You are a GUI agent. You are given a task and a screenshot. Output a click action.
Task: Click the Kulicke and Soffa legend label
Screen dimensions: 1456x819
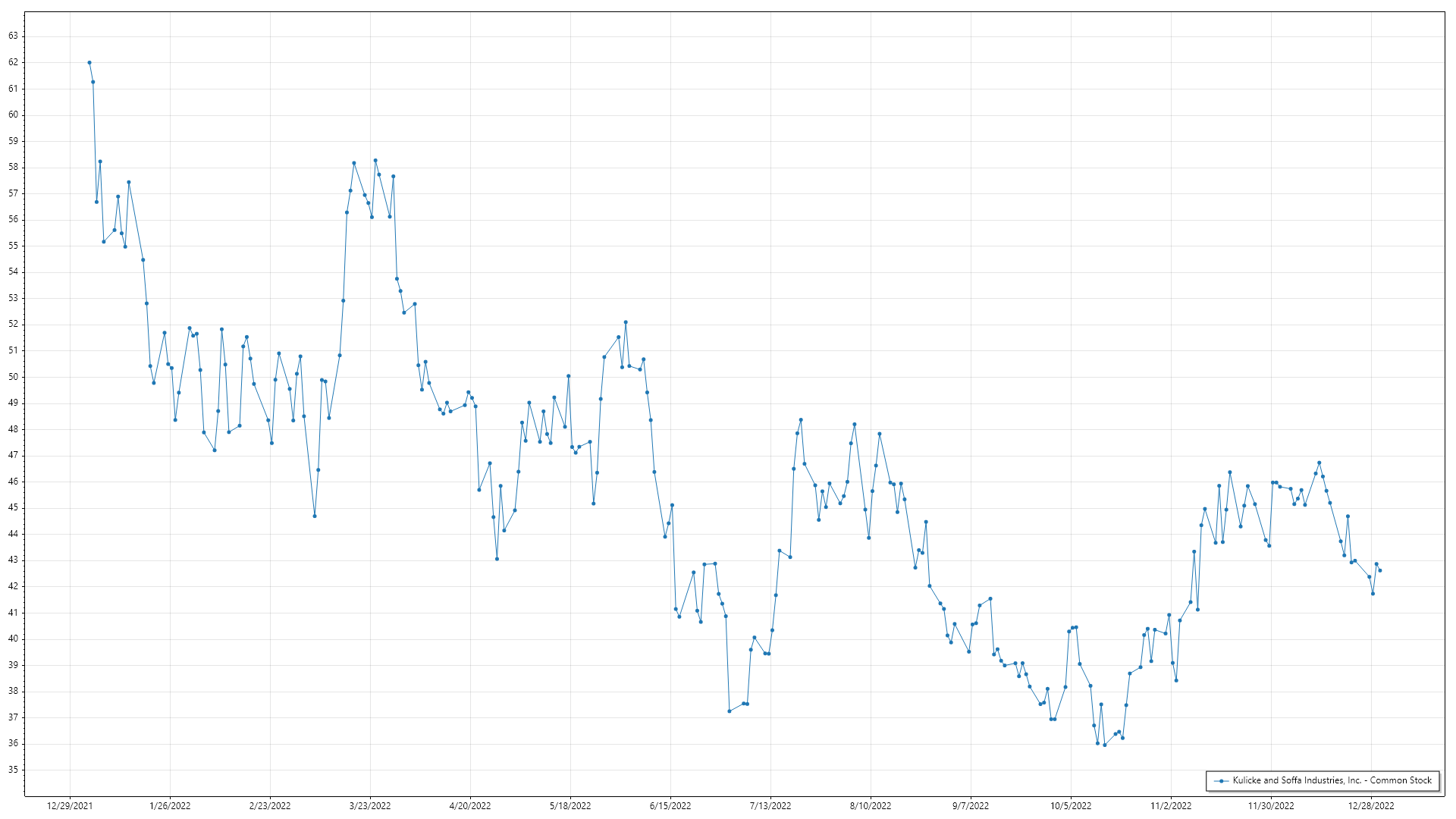point(1332,780)
